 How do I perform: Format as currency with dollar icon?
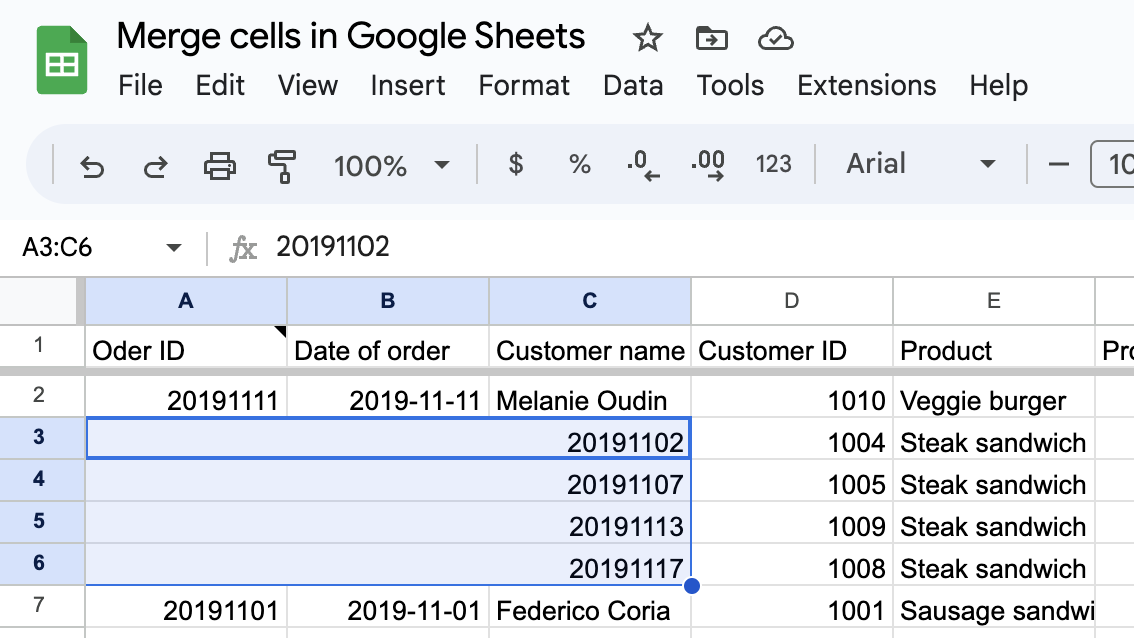pos(516,164)
